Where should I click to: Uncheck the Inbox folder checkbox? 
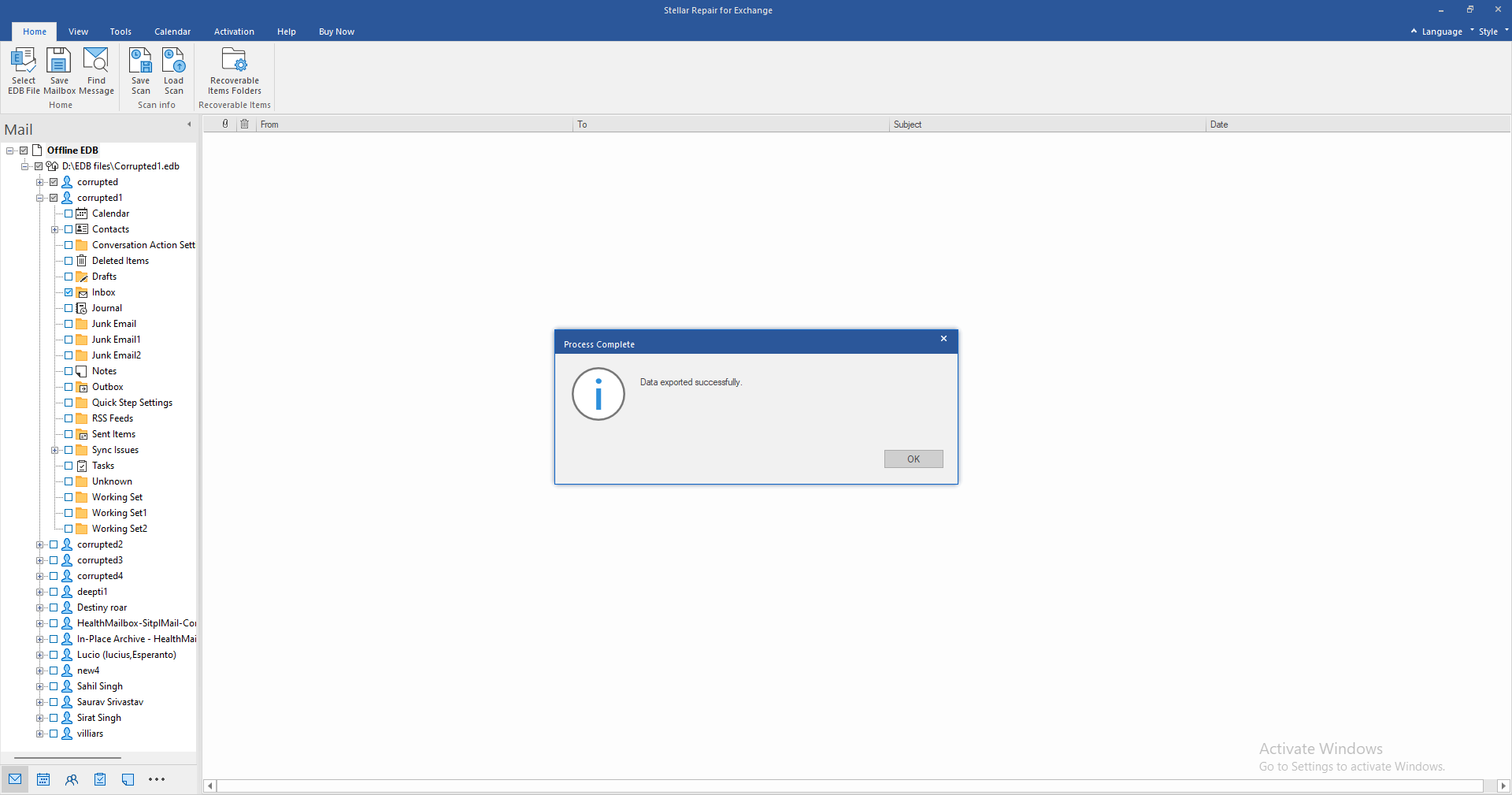69,292
